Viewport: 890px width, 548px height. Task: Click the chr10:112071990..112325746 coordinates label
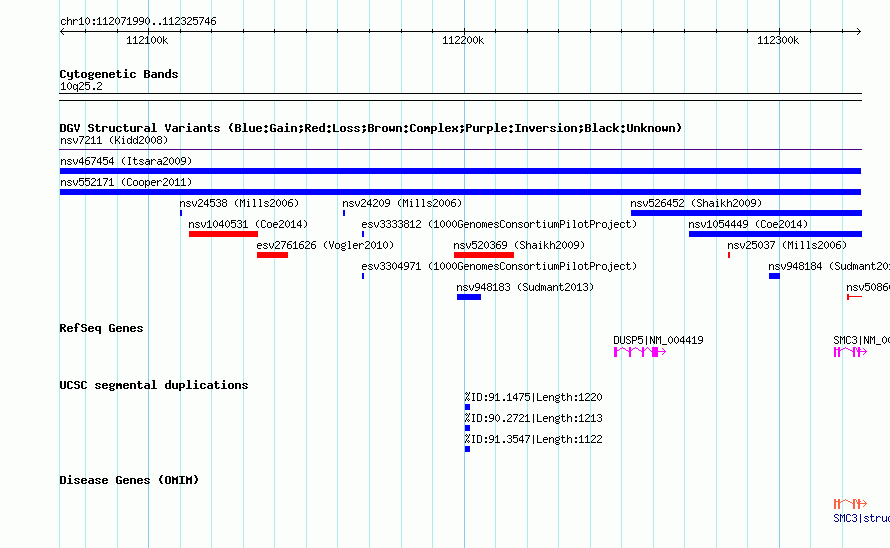[x=138, y=22]
